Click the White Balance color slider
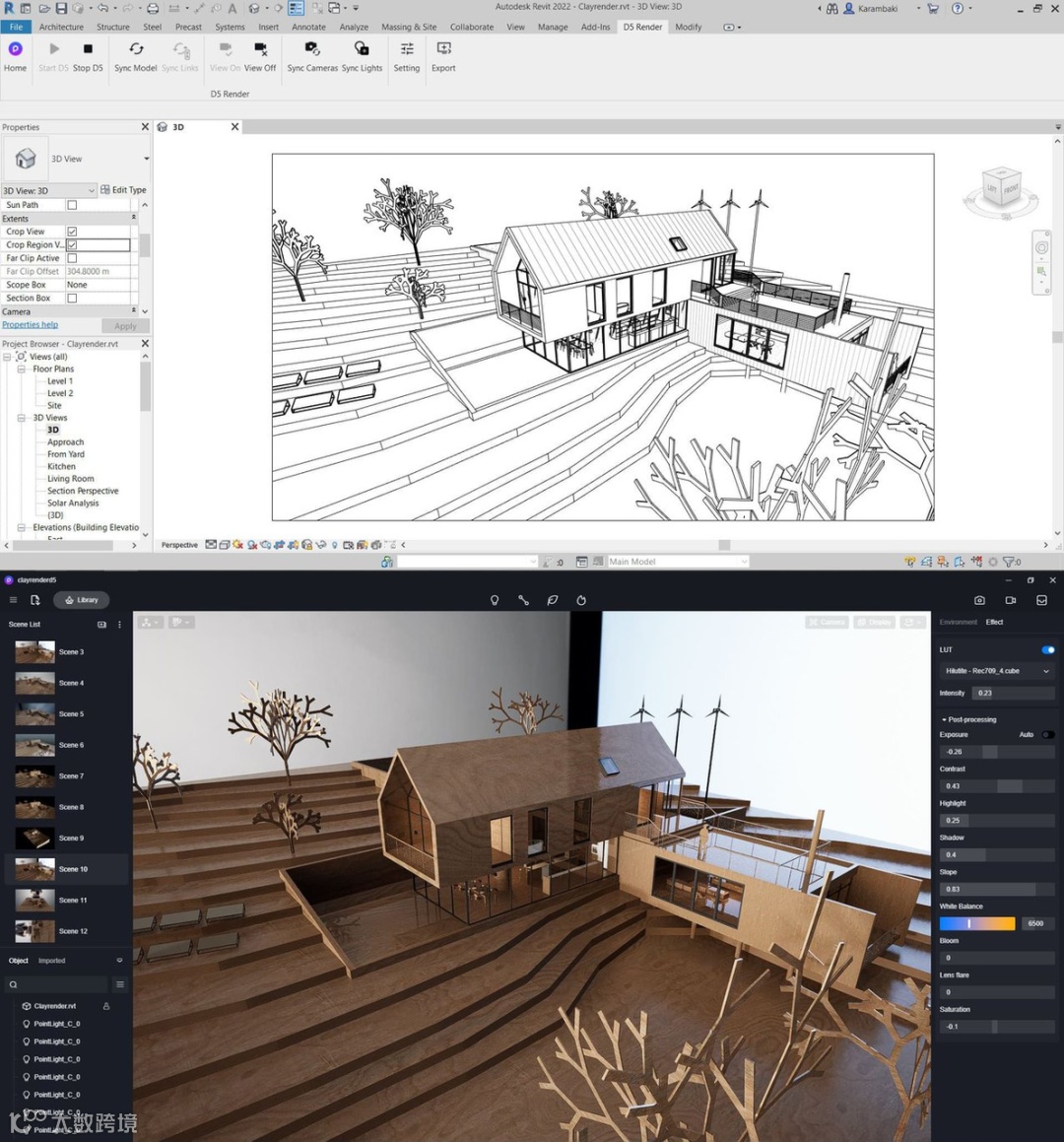The height and width of the screenshot is (1142, 1064). [976, 924]
